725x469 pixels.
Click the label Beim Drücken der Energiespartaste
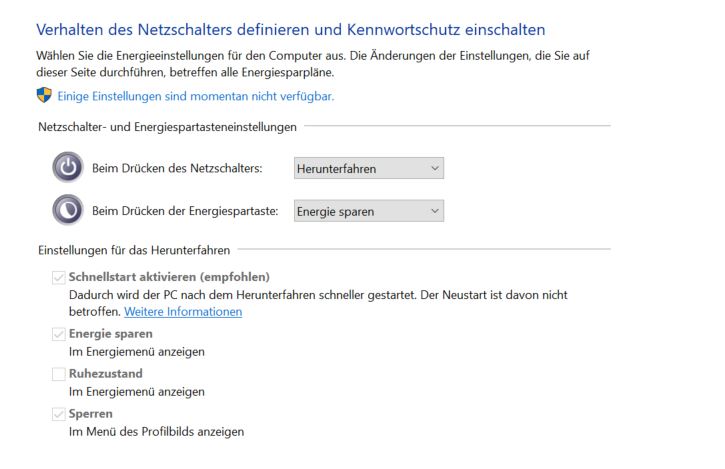click(x=185, y=211)
